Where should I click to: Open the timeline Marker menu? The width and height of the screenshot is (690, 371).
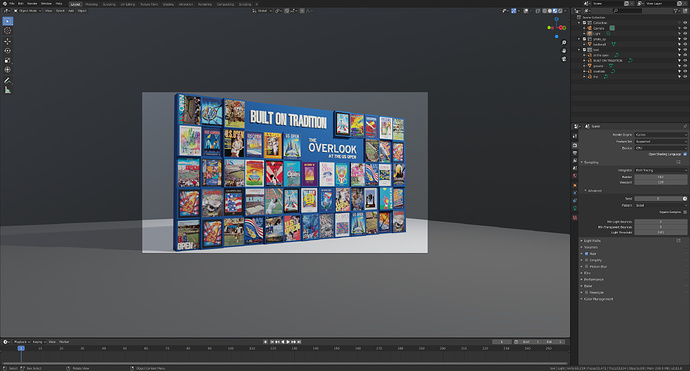pos(64,342)
